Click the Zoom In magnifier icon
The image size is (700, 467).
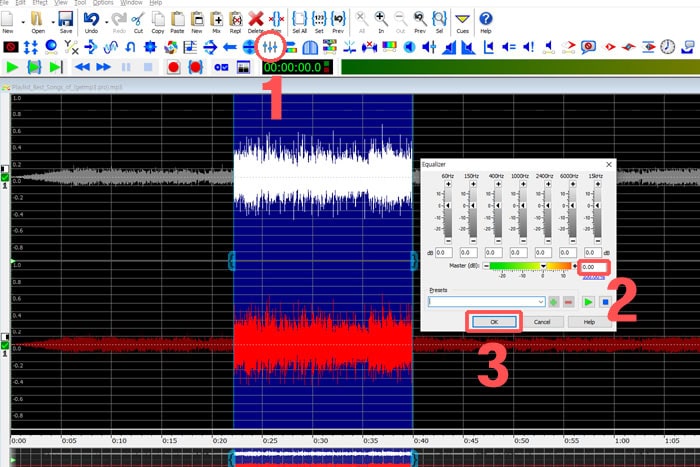click(x=381, y=19)
